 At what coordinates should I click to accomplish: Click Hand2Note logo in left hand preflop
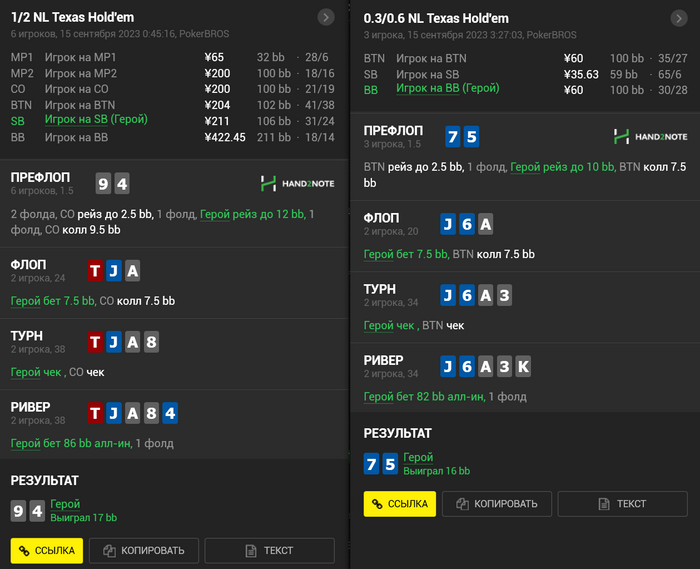point(297,183)
